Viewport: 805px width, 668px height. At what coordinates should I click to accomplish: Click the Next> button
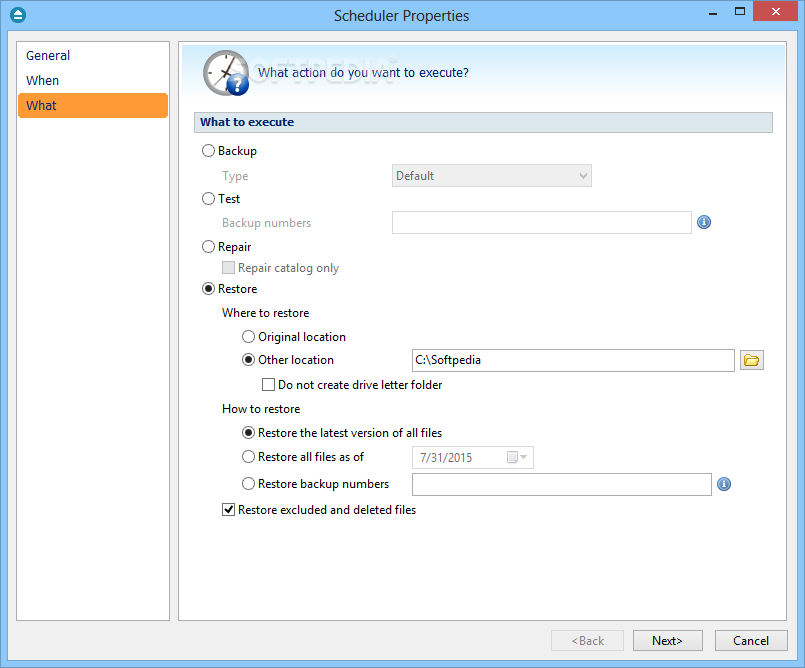667,641
